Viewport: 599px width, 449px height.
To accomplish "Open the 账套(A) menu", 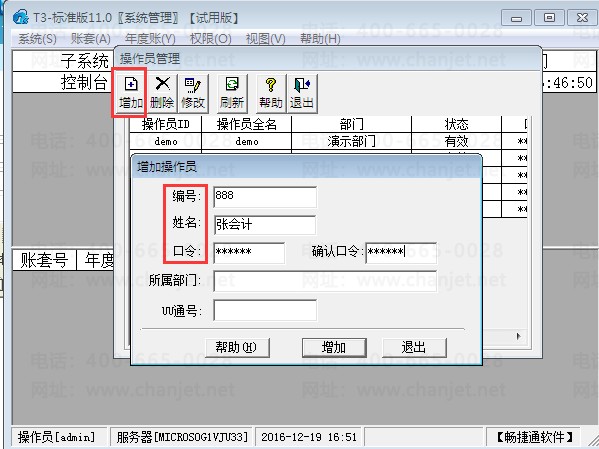I will (x=91, y=39).
